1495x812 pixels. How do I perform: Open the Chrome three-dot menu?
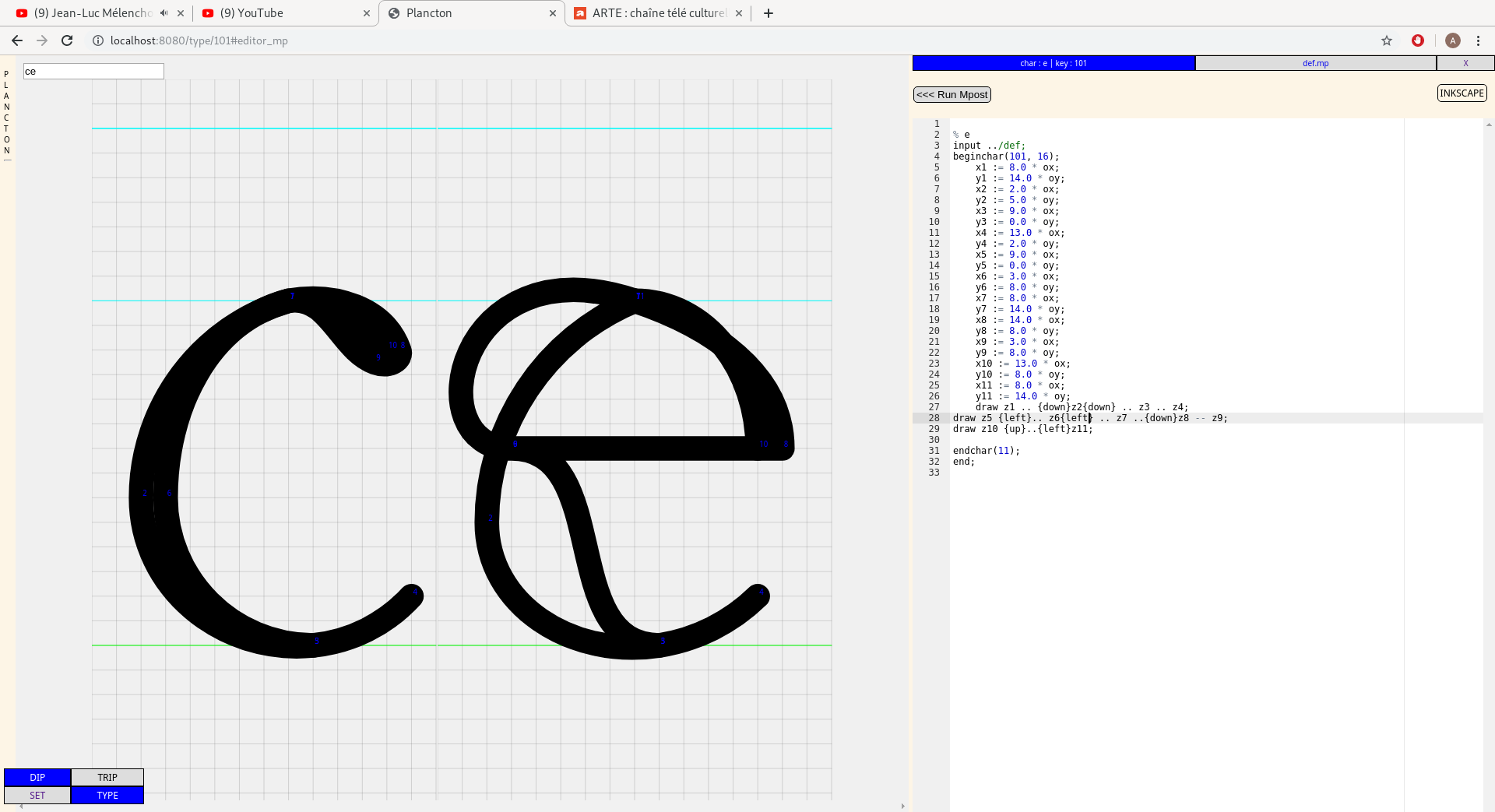tap(1478, 40)
